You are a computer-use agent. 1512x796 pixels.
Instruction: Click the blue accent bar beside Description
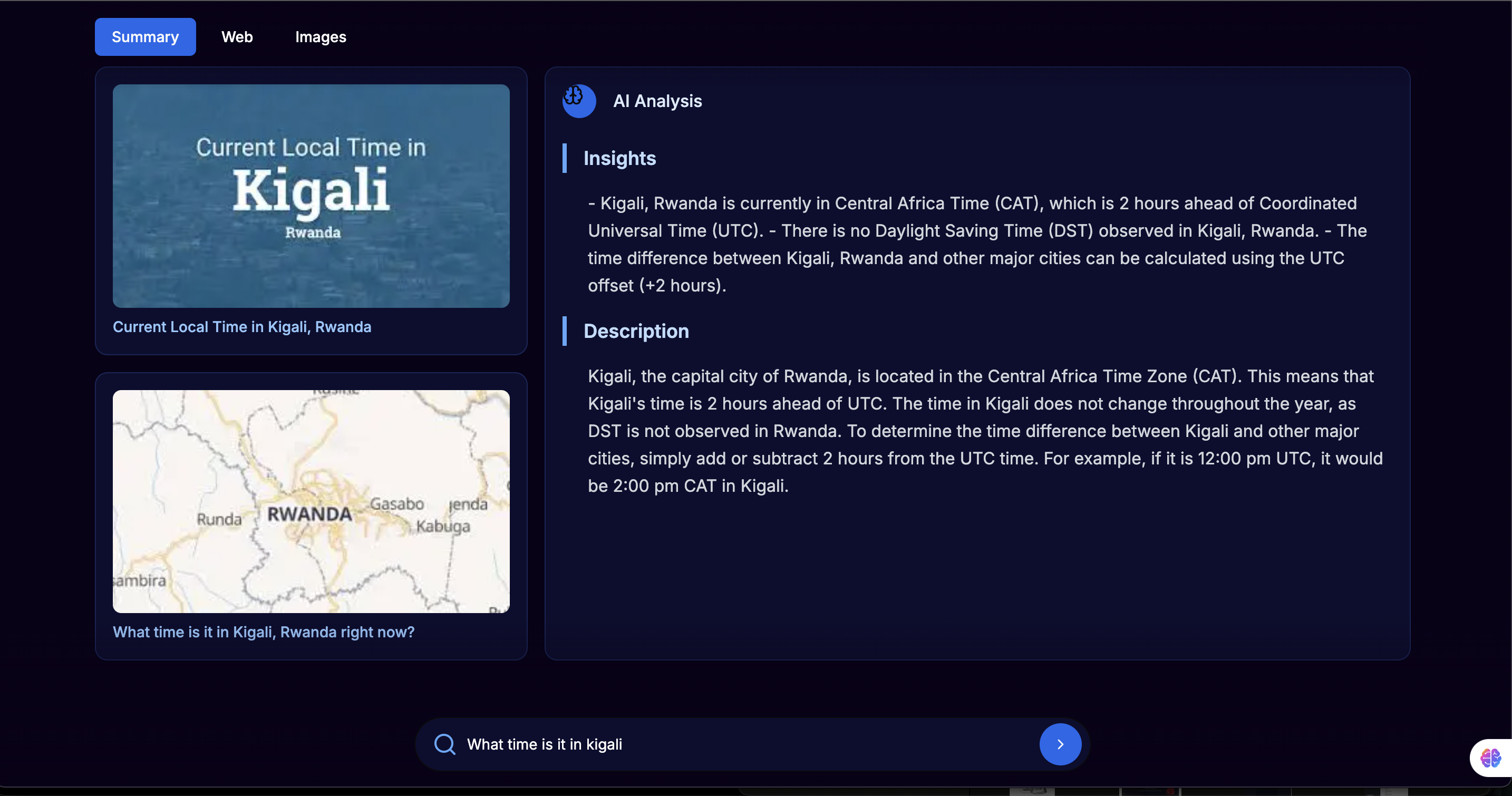click(565, 331)
